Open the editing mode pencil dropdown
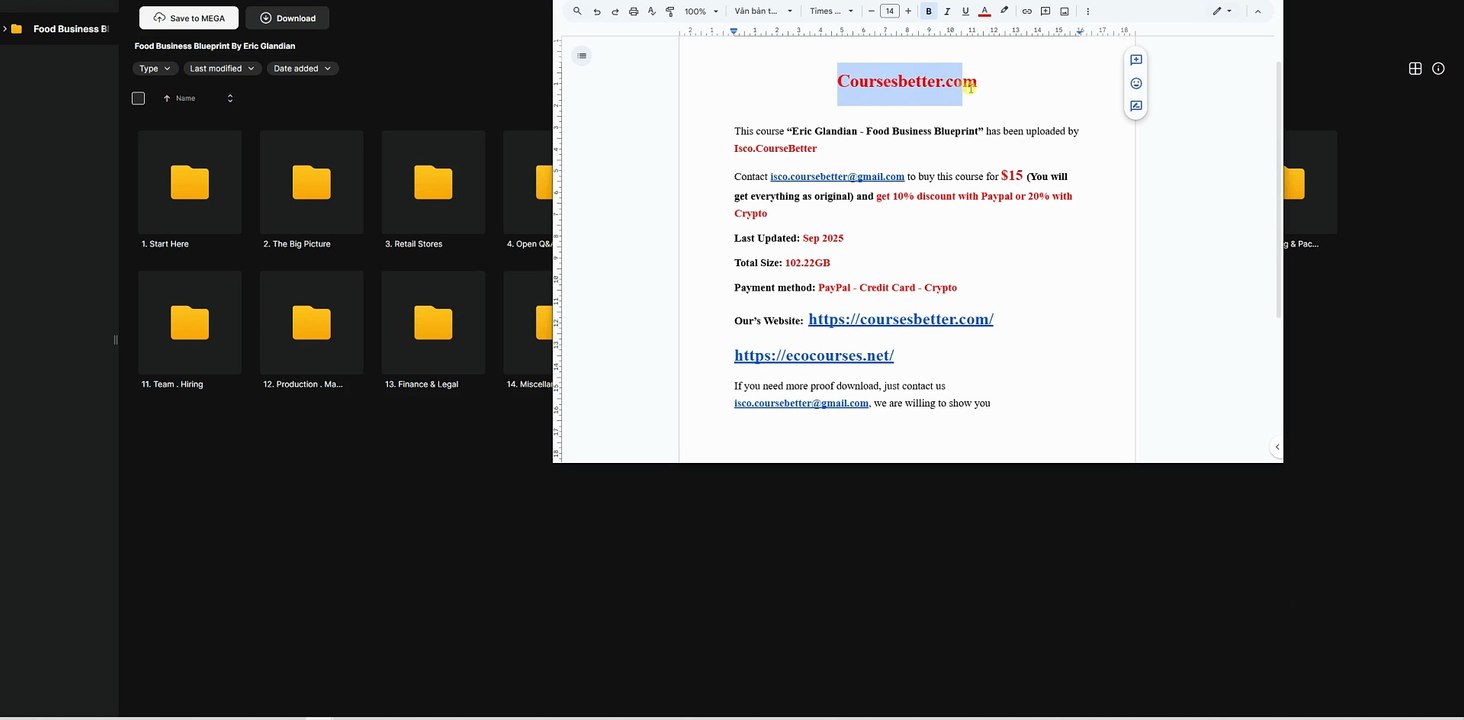The width and height of the screenshot is (1464, 720). point(1222,11)
